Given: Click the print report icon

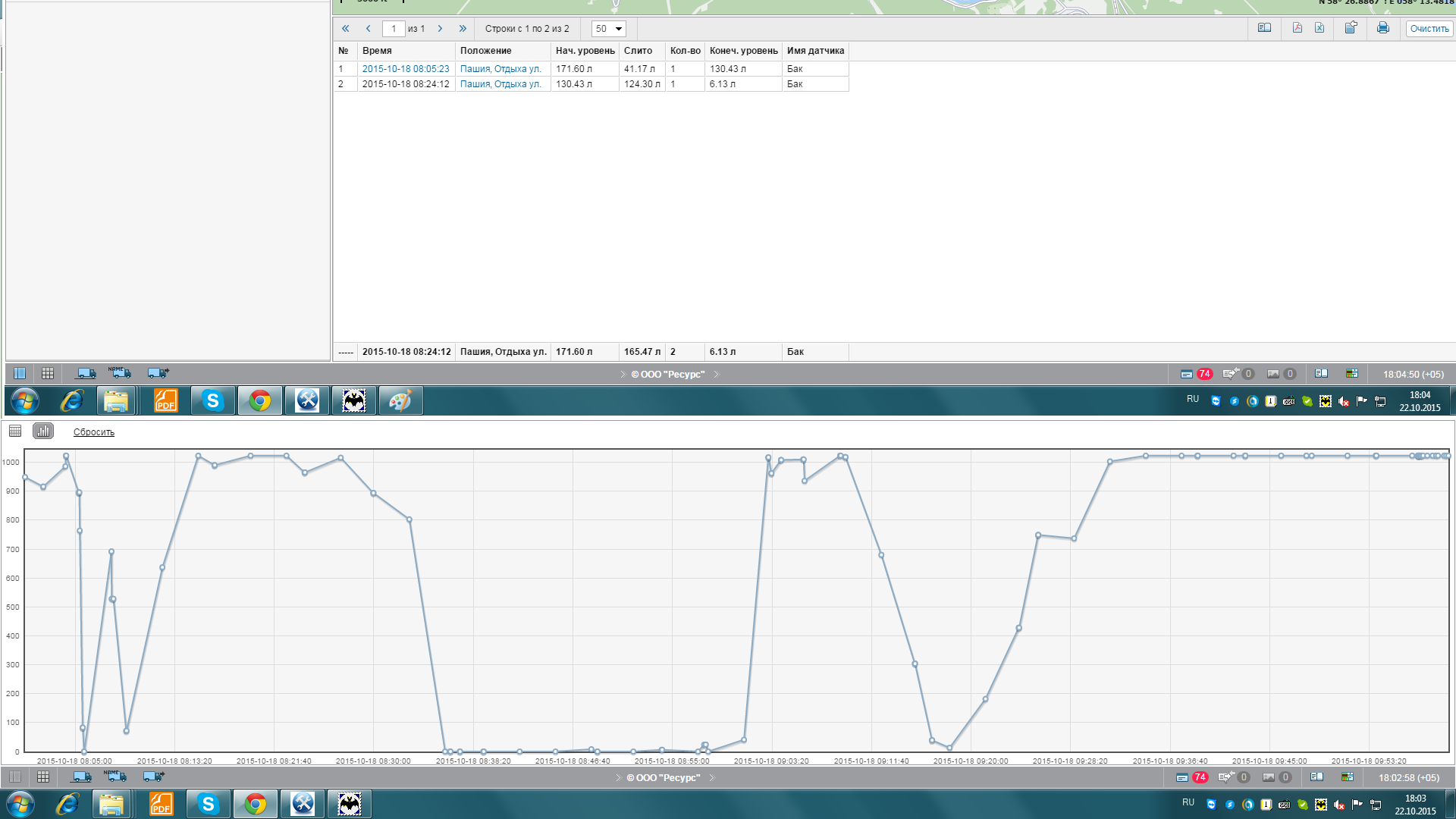Looking at the screenshot, I should (1382, 28).
